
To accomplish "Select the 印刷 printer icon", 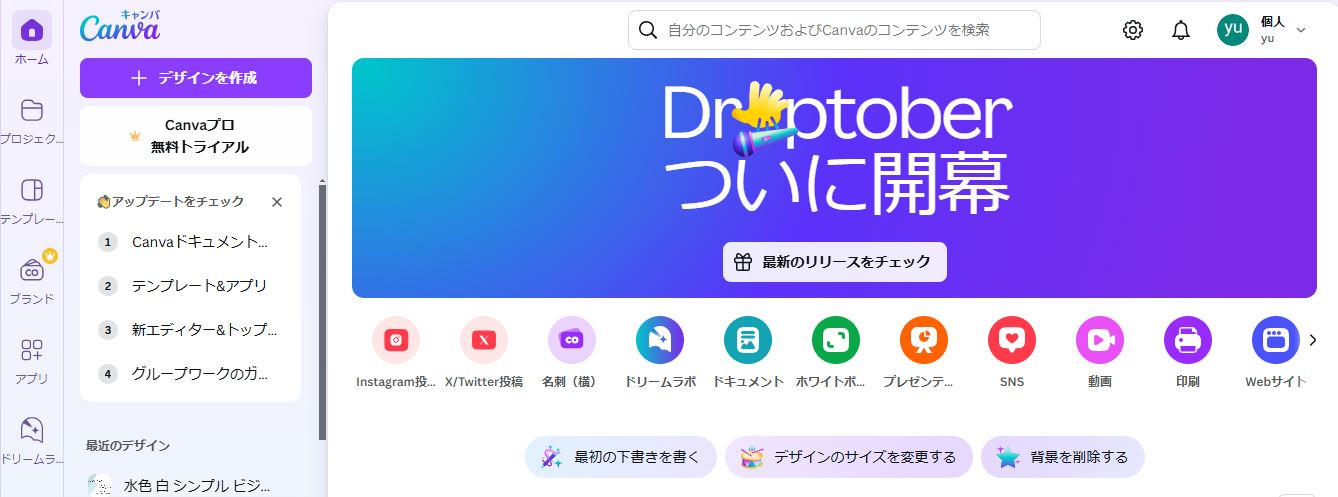I will 1188,340.
